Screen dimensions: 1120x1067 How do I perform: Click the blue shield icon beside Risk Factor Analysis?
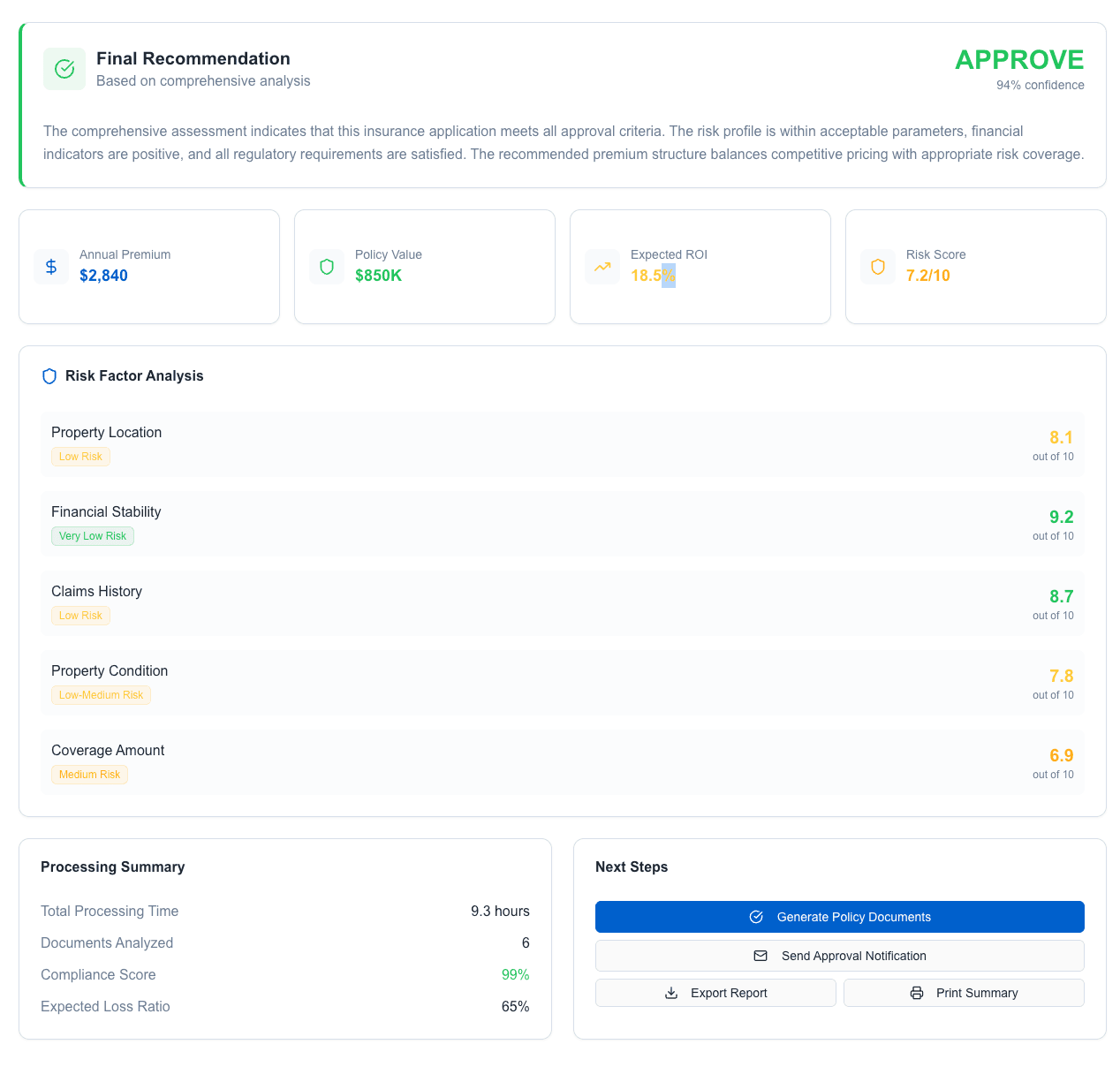(x=49, y=376)
